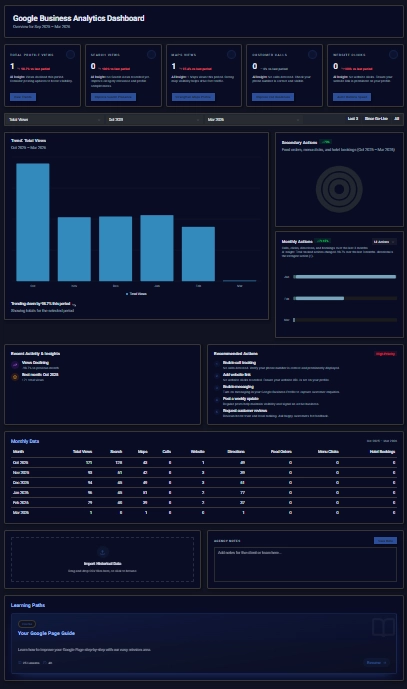Click the Mar 2026 row in Monthly Data
The image size is (407, 689).
(204, 513)
